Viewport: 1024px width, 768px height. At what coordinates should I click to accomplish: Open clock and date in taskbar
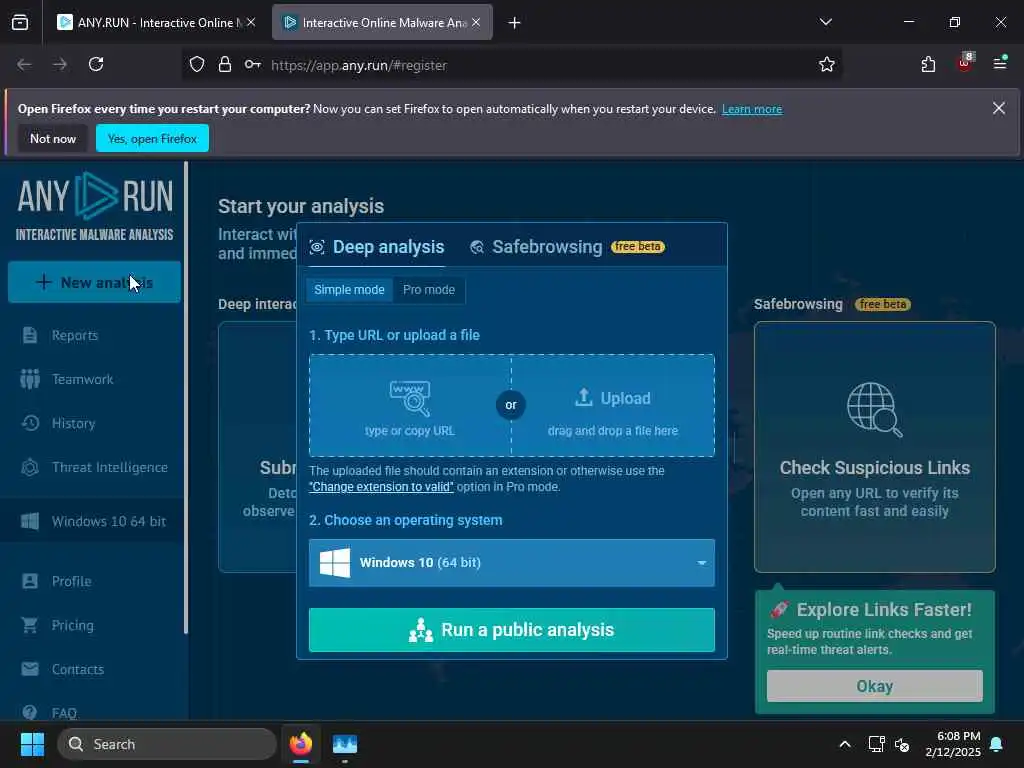point(953,744)
